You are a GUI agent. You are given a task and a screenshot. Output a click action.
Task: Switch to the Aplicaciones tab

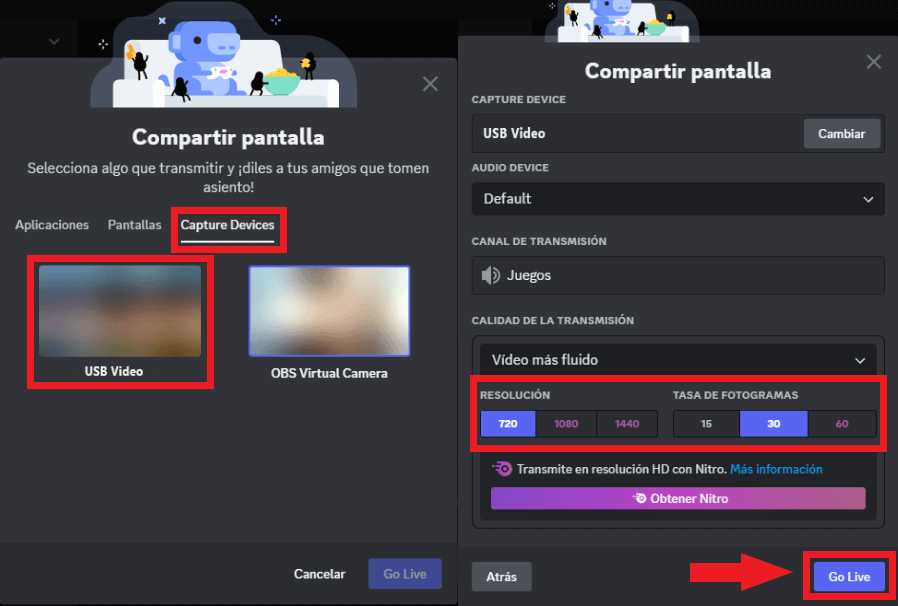click(x=52, y=225)
